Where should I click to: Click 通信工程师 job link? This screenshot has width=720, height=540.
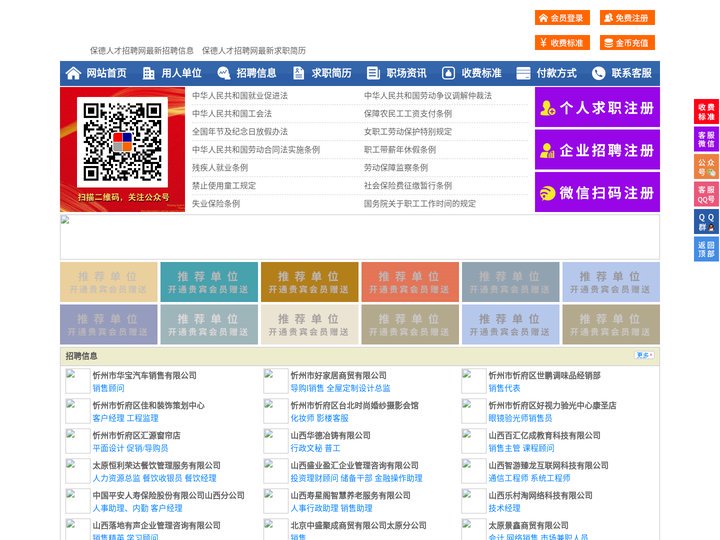tap(508, 478)
